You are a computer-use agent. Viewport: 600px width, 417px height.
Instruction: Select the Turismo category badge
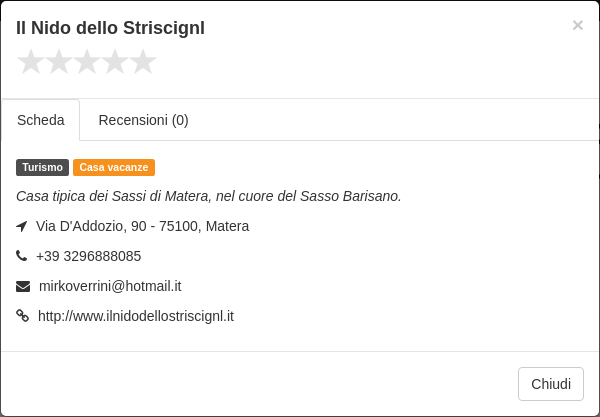click(42, 168)
